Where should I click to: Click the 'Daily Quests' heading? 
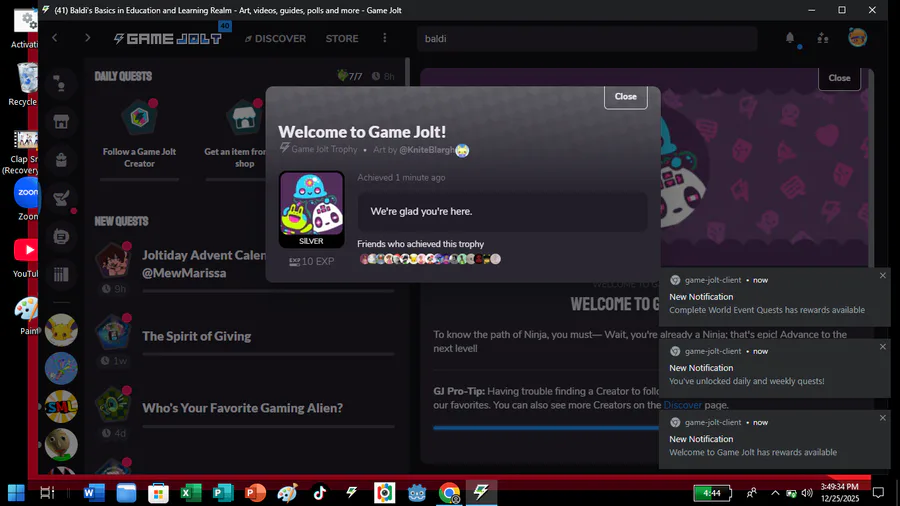tap(123, 76)
